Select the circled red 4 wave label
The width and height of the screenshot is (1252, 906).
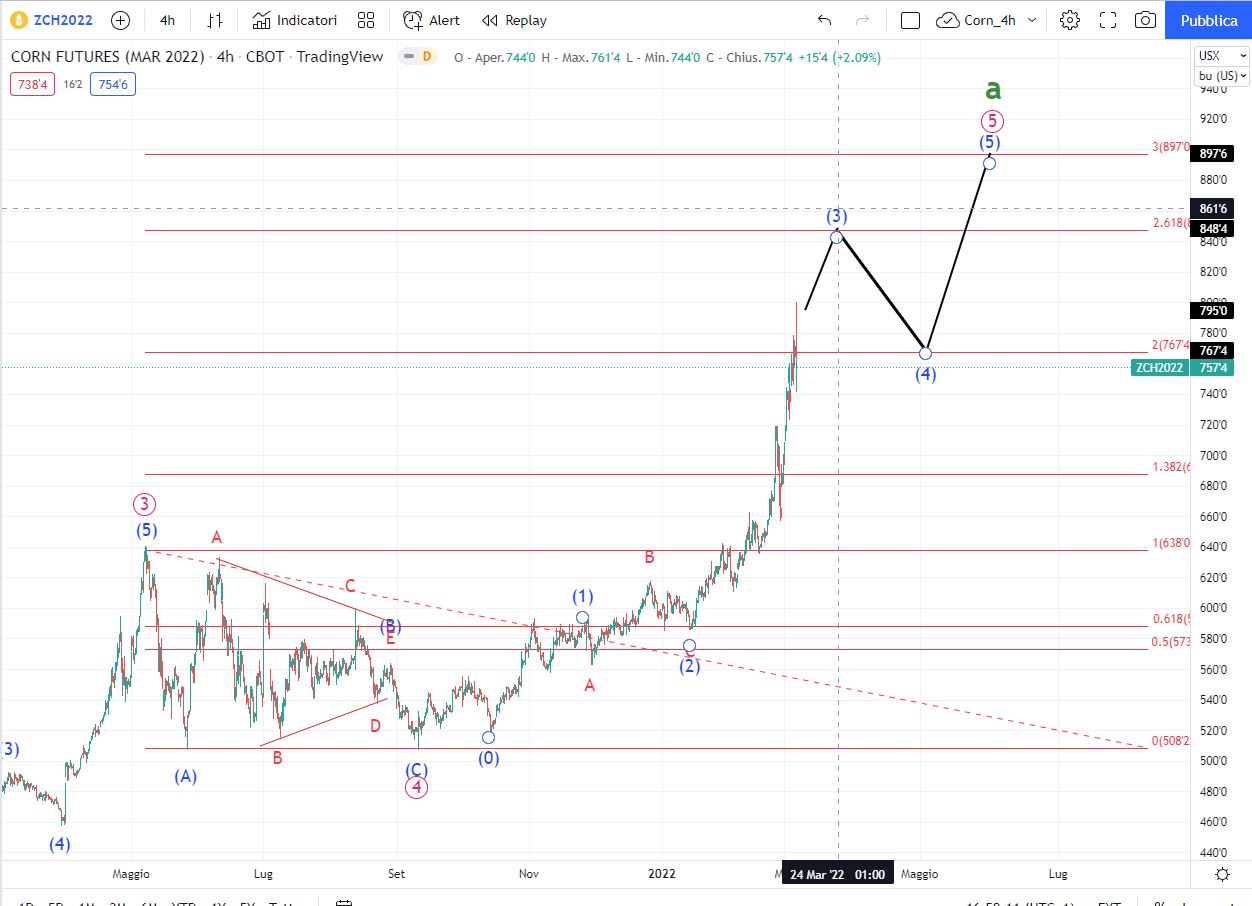click(x=417, y=788)
